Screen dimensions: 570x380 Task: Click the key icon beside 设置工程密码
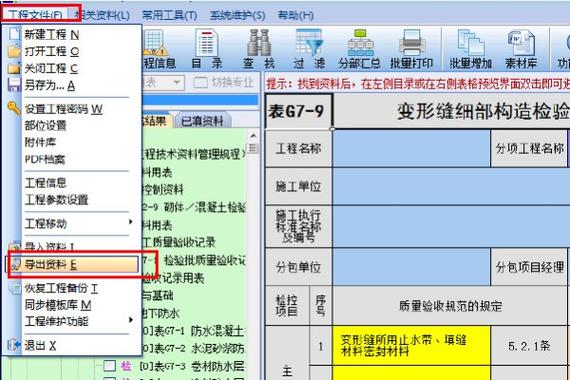(x=15, y=108)
